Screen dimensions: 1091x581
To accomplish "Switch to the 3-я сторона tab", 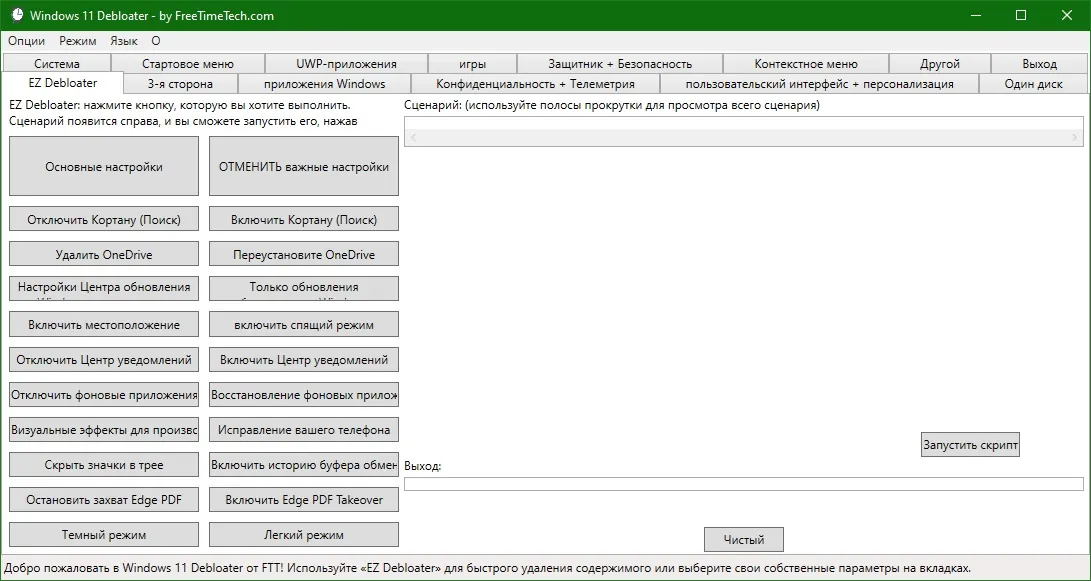I will click(x=180, y=84).
